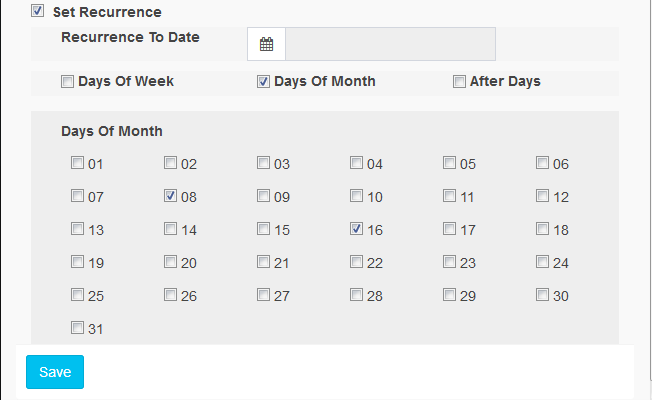Click the Recurrence To Date input field
This screenshot has height=400, width=652.
(x=390, y=44)
